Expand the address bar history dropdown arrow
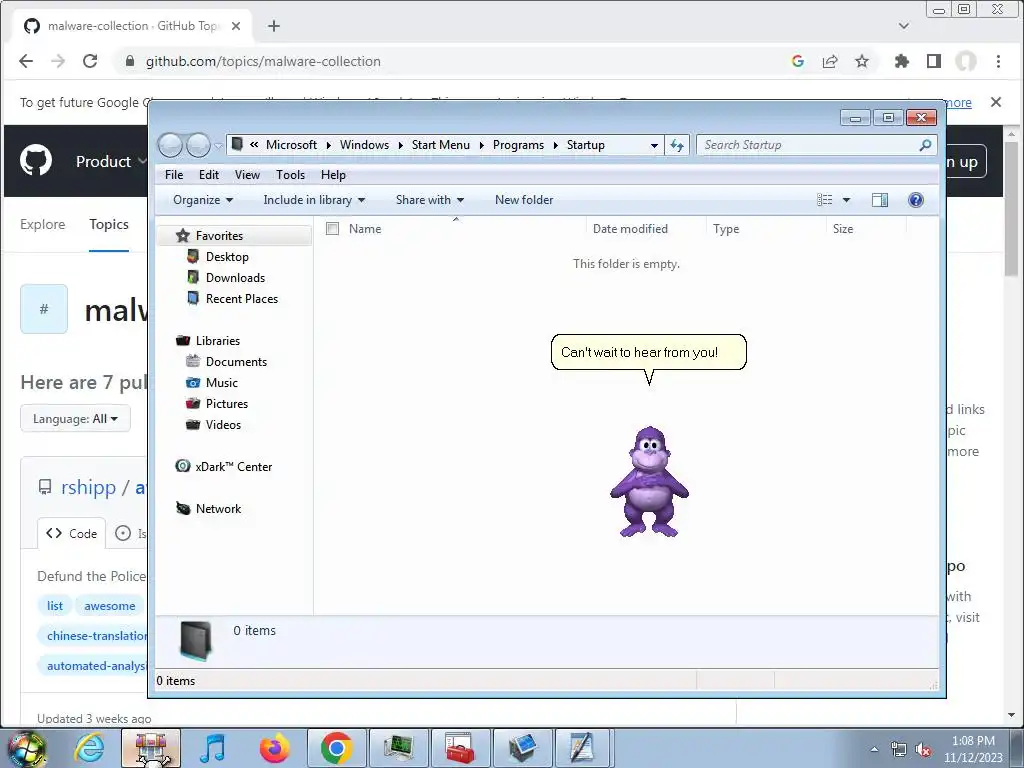The width and height of the screenshot is (1024, 768). pos(654,145)
